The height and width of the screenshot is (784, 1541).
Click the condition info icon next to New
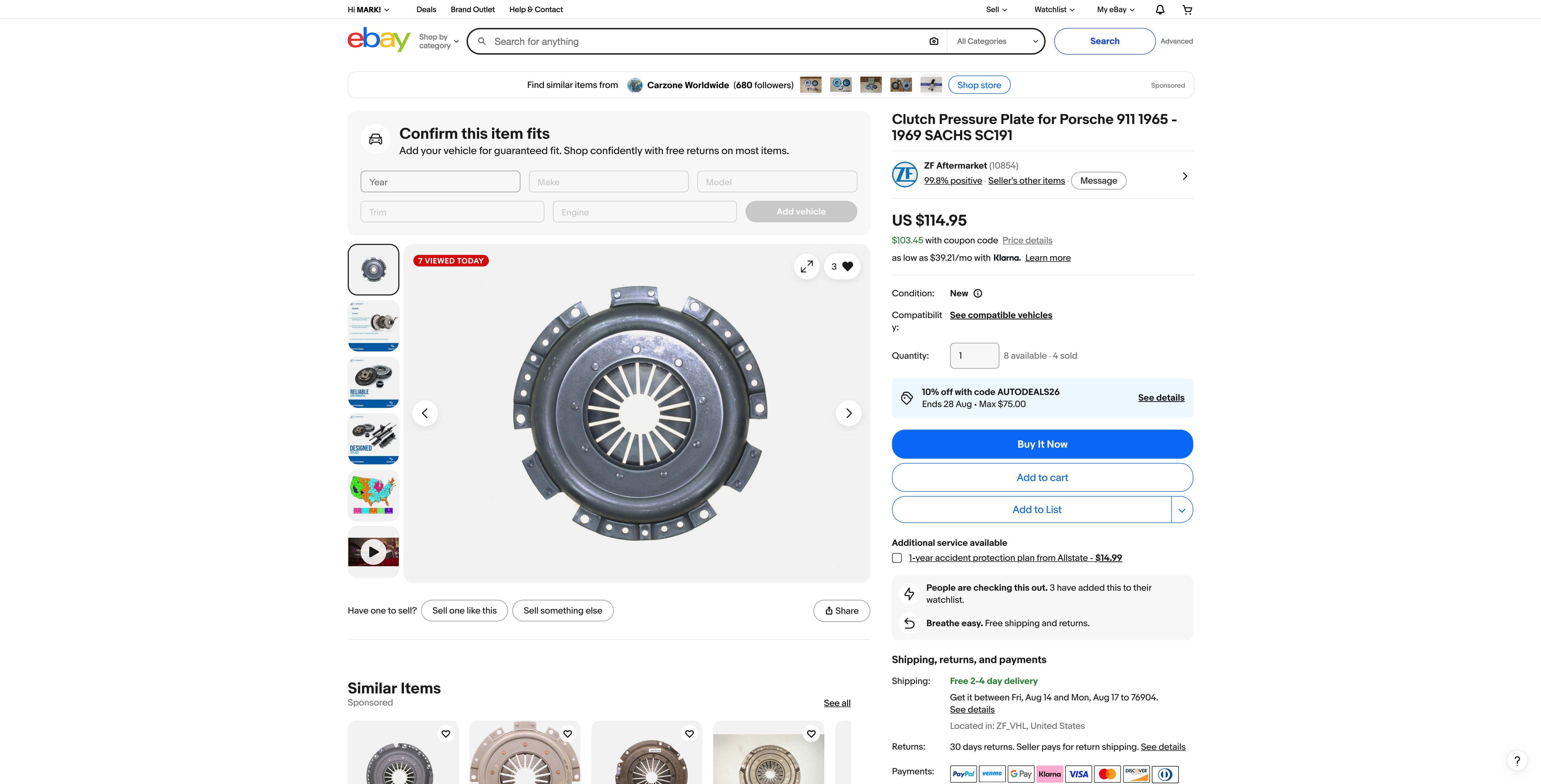[x=978, y=294]
